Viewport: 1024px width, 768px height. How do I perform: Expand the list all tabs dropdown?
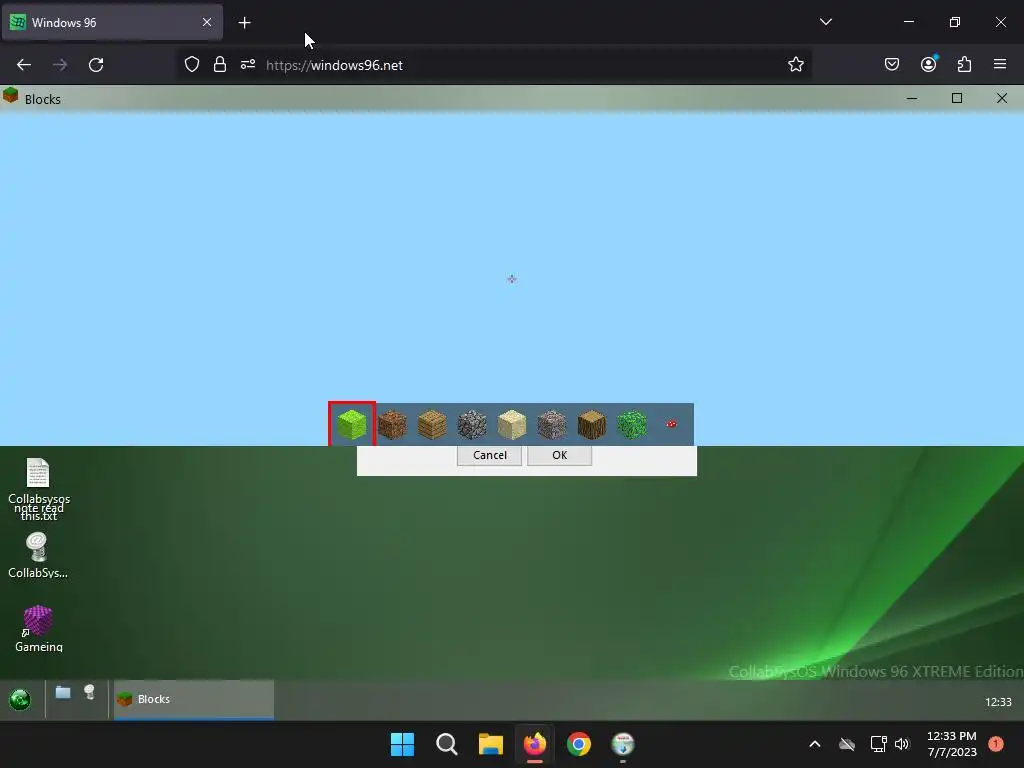click(825, 22)
